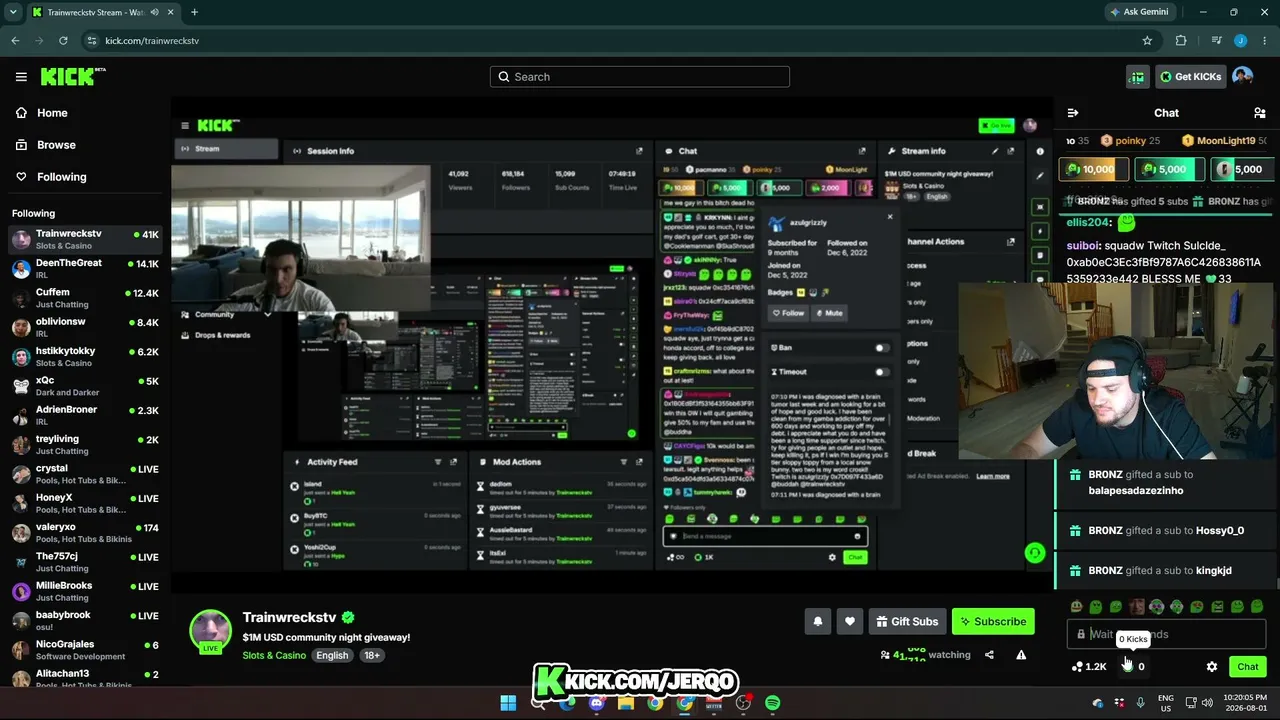This screenshot has height=720, width=1280.
Task: Open the channel points balance 1.2K
Action: [1088, 667]
